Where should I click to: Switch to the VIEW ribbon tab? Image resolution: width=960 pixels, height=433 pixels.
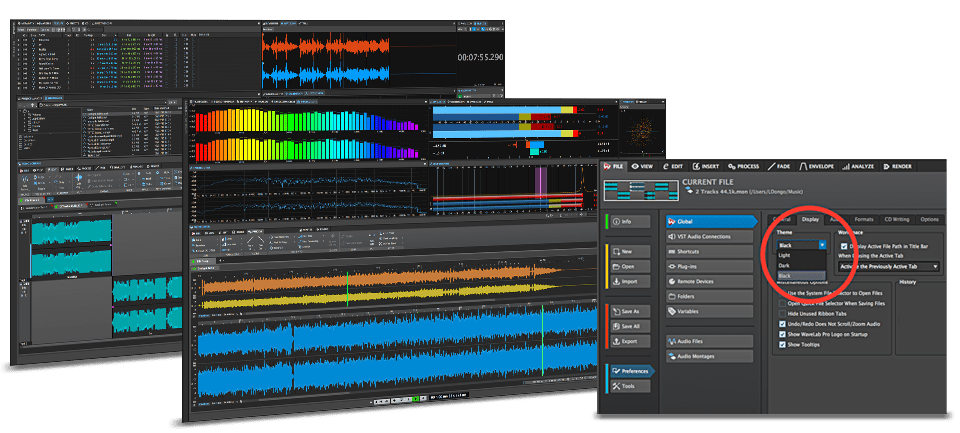click(642, 166)
